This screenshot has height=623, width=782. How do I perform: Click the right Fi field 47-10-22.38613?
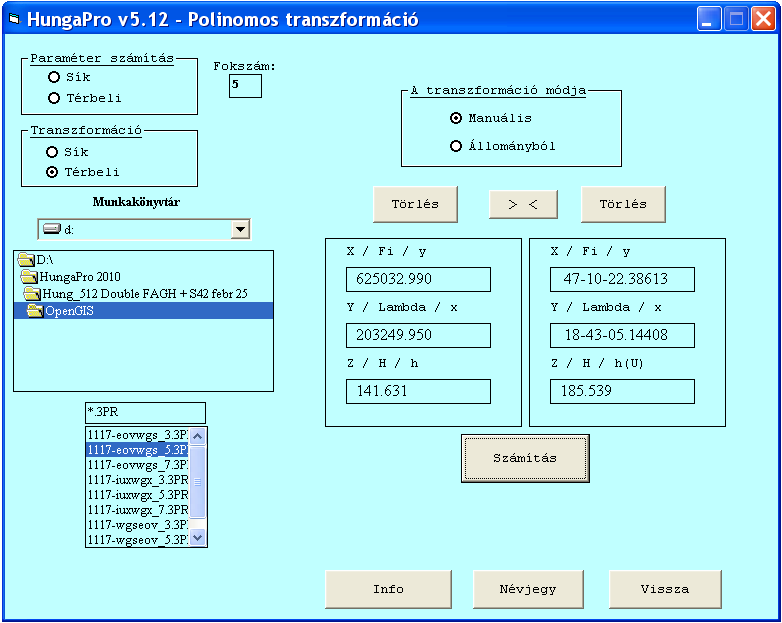pos(622,279)
